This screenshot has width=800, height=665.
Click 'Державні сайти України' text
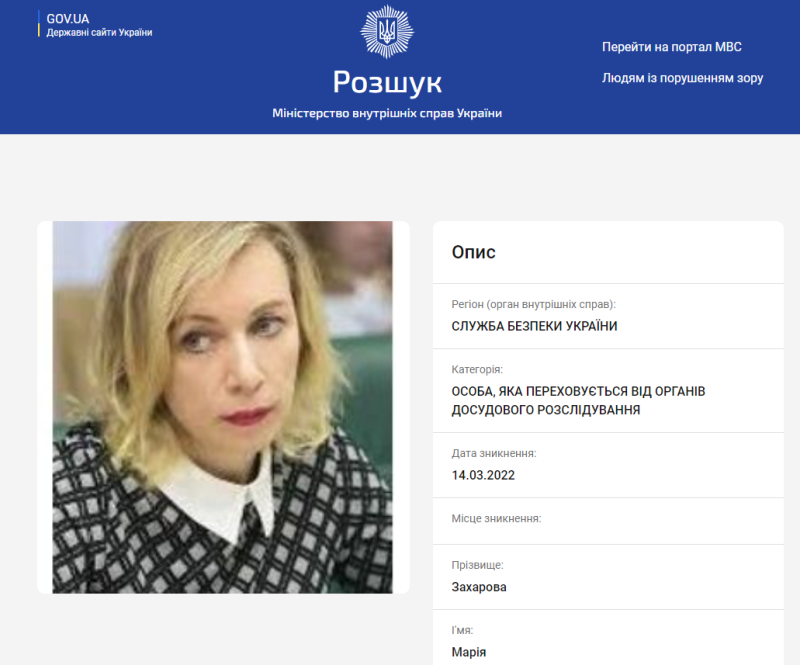pos(99,32)
